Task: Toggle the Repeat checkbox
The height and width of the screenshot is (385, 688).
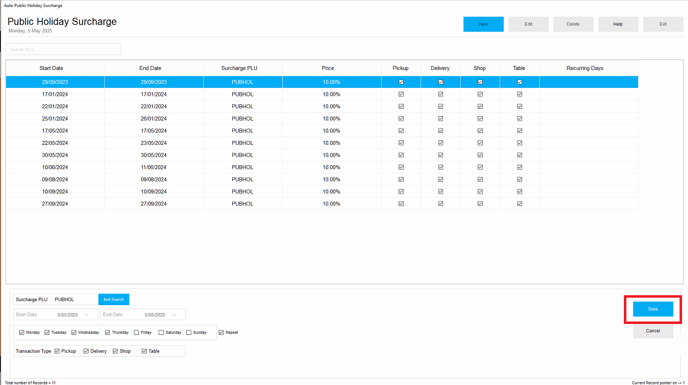Action: pyautogui.click(x=221, y=333)
